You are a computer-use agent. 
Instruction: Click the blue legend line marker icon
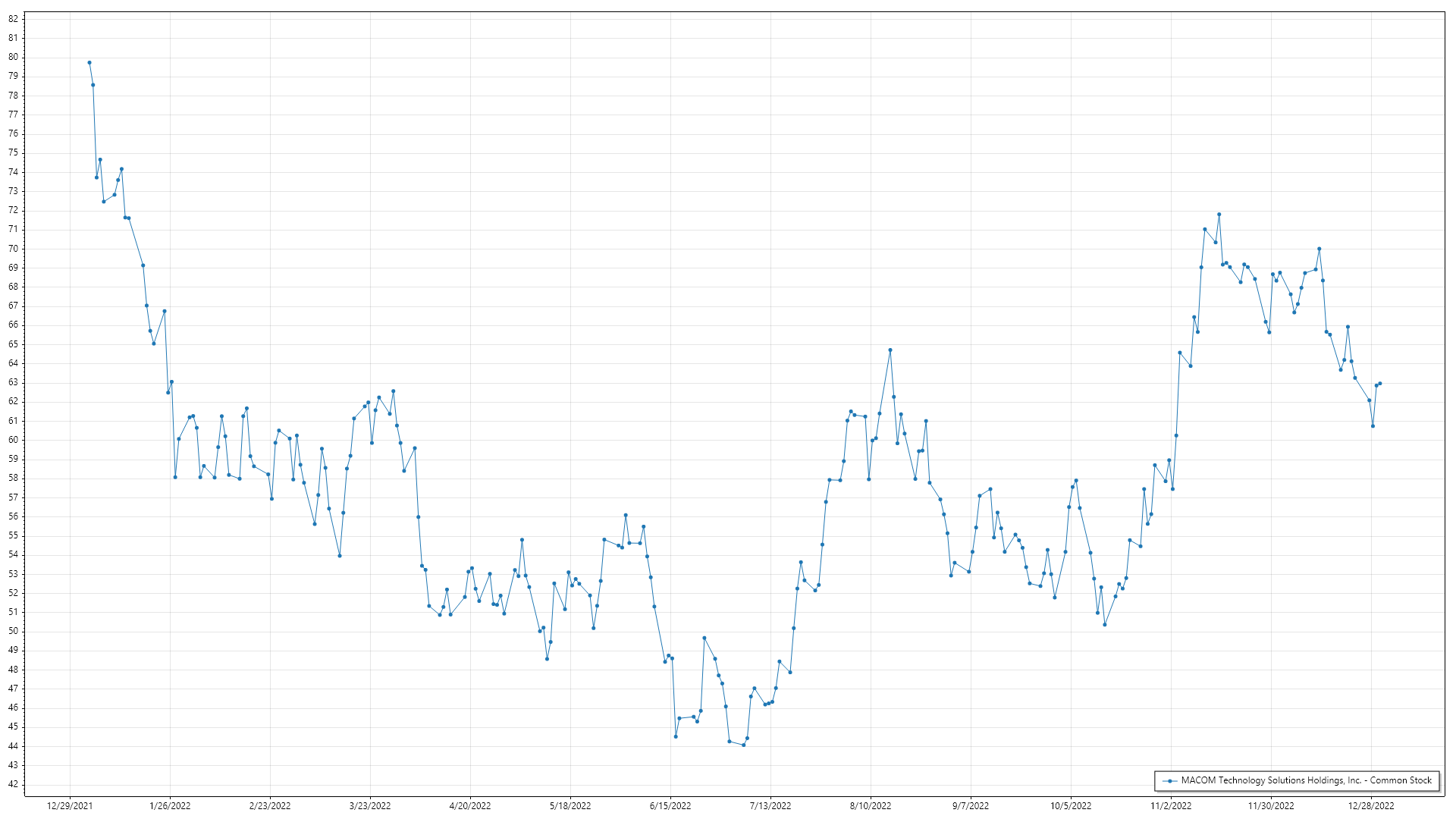[1171, 781]
